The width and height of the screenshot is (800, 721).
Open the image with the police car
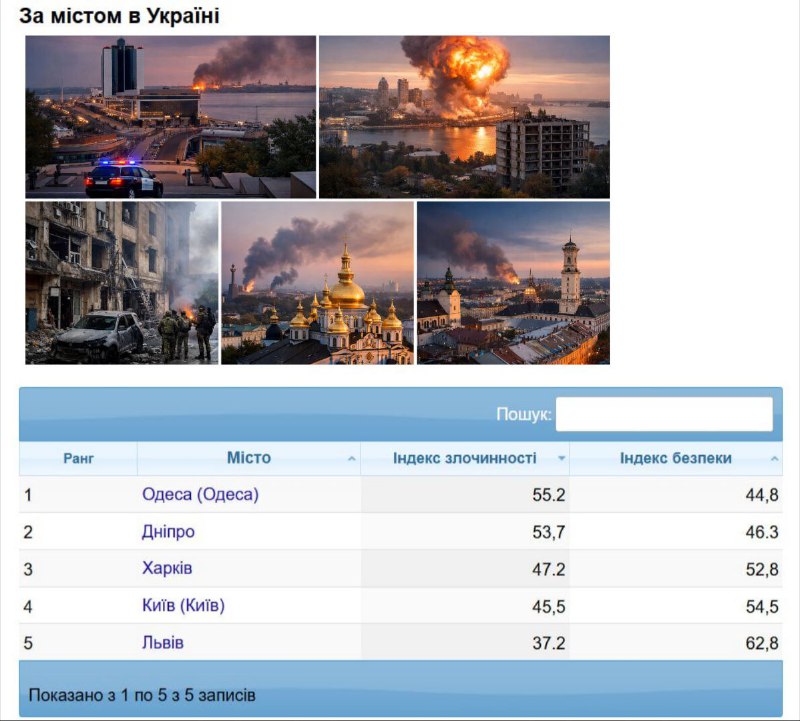(170, 117)
